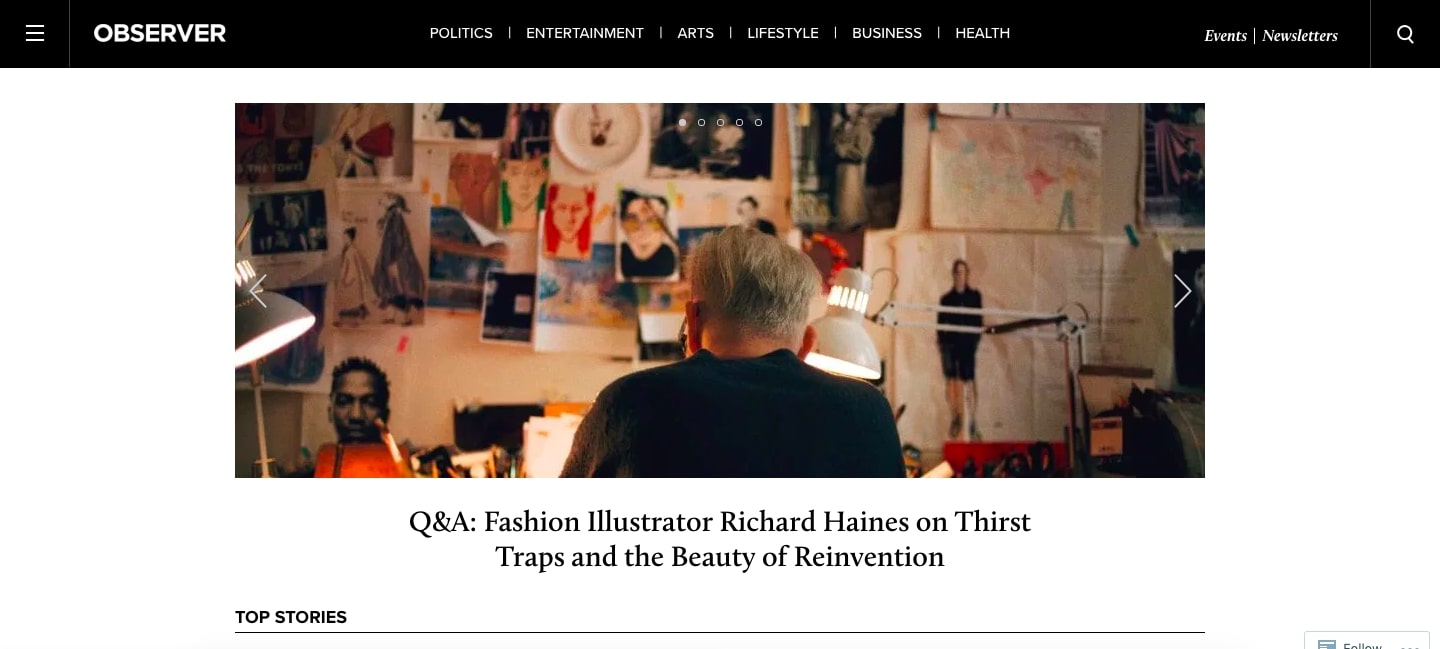Open the Richard Haines Q&A headline
The height and width of the screenshot is (649, 1440).
point(720,539)
